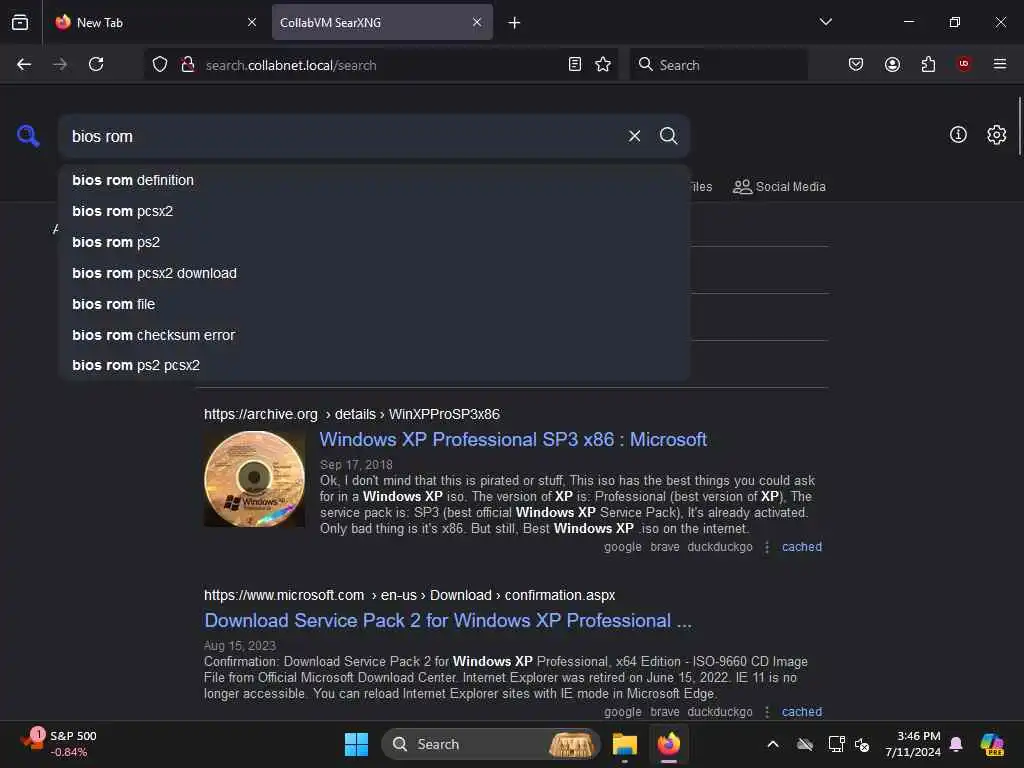Open a new browser tab
The height and width of the screenshot is (768, 1024).
coord(514,23)
